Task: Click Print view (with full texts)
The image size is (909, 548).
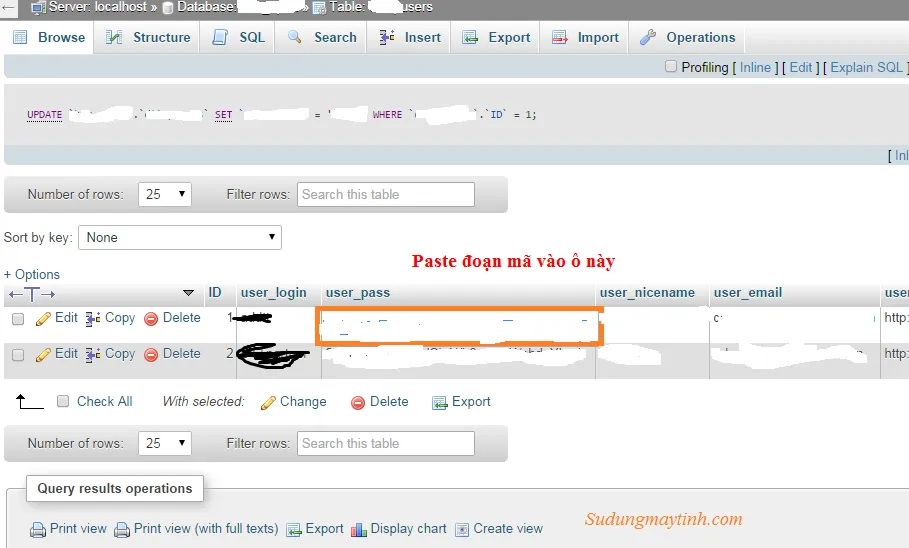Action: click(197, 529)
